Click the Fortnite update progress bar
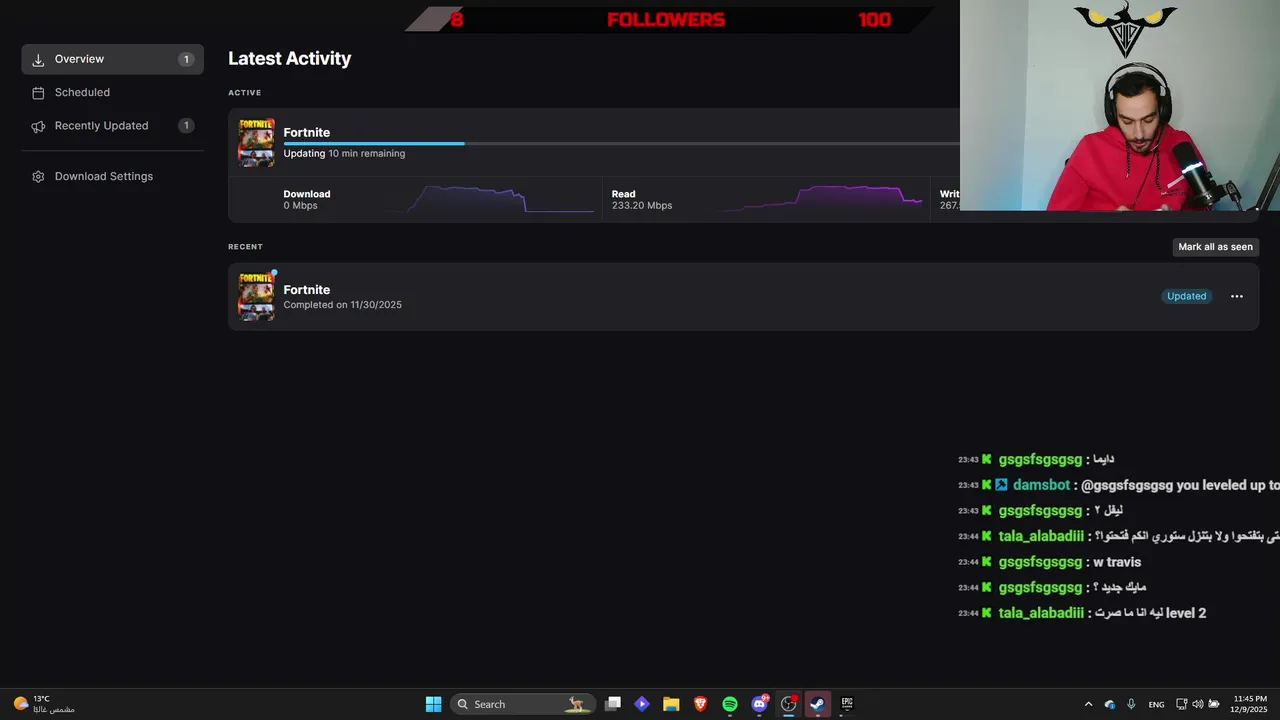This screenshot has width=1280, height=720. [621, 144]
